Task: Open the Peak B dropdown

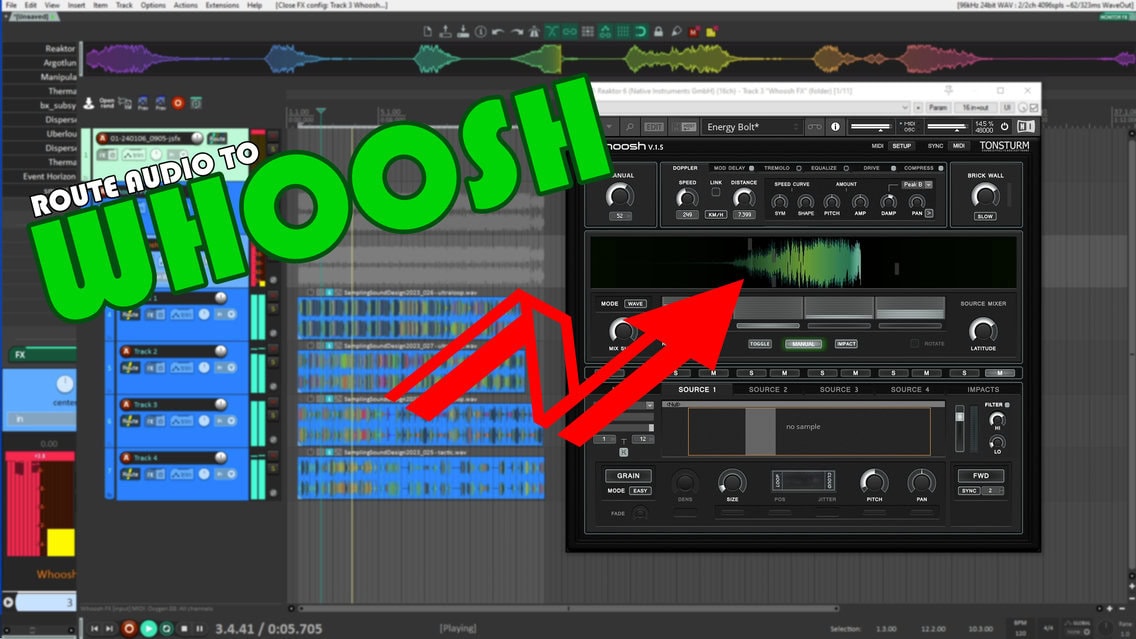Action: point(916,185)
